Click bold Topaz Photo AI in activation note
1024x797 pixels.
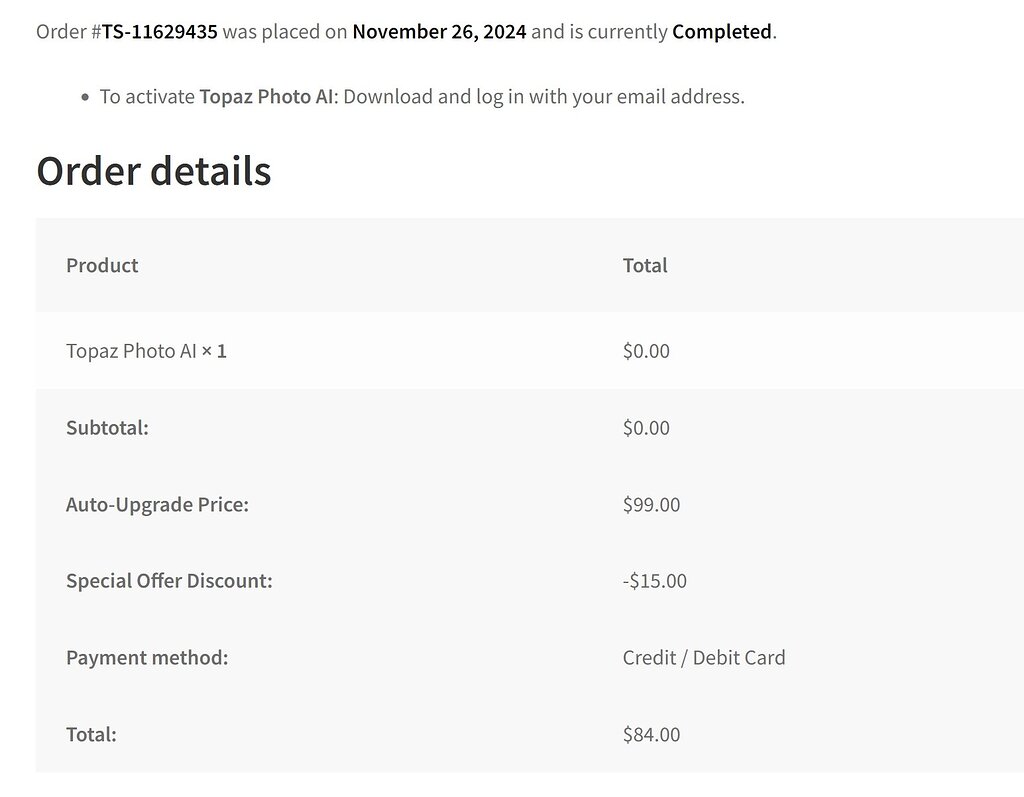pos(266,97)
